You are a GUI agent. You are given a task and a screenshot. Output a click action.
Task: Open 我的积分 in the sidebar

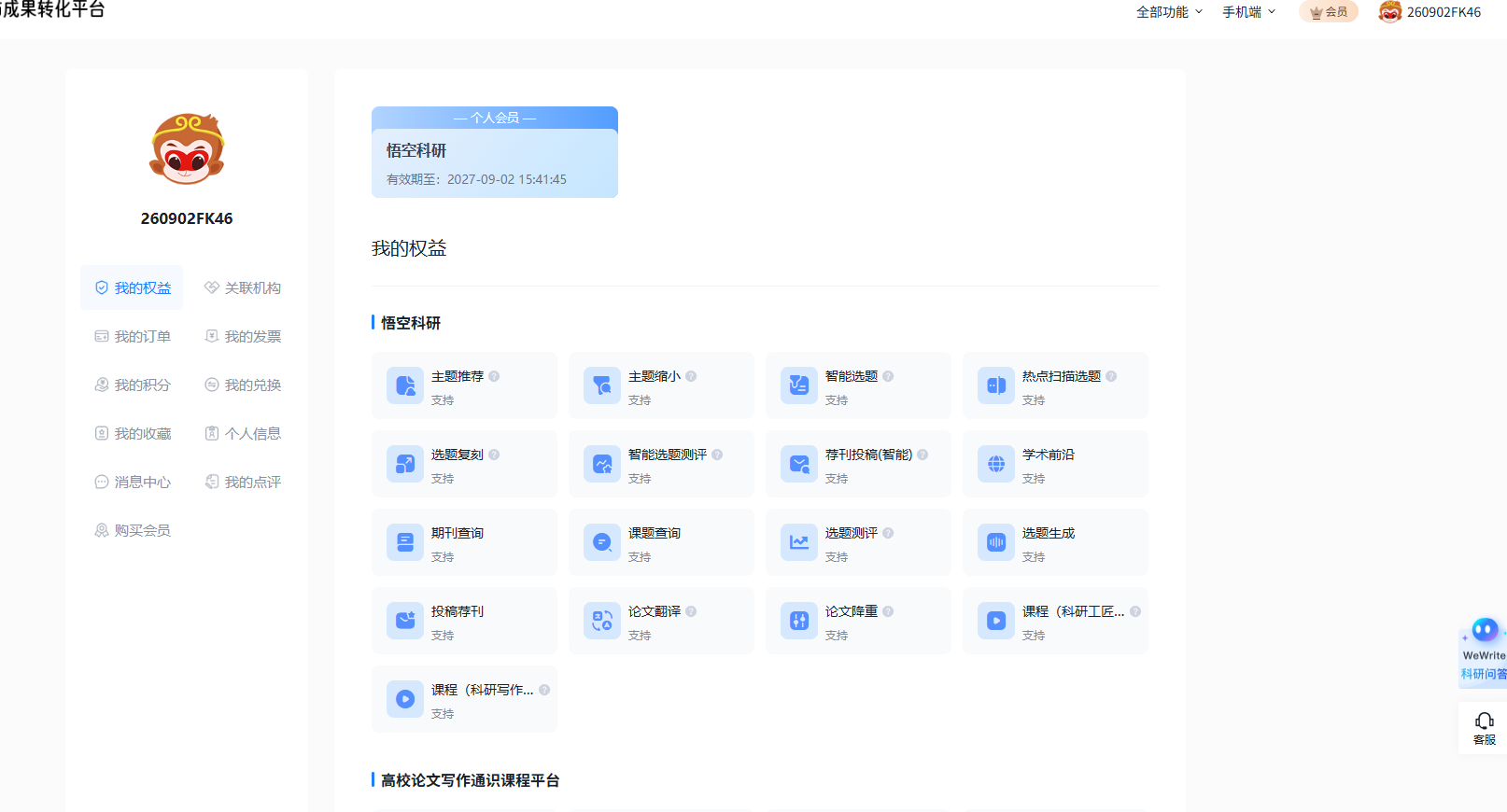coord(133,385)
